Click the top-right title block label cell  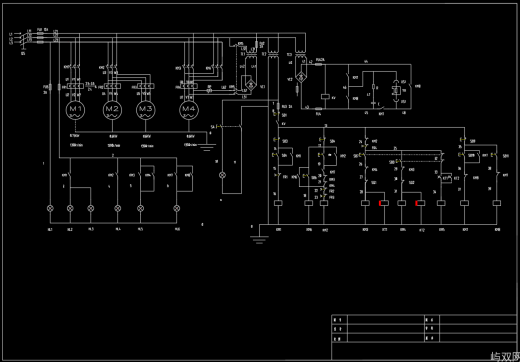(x=432, y=320)
